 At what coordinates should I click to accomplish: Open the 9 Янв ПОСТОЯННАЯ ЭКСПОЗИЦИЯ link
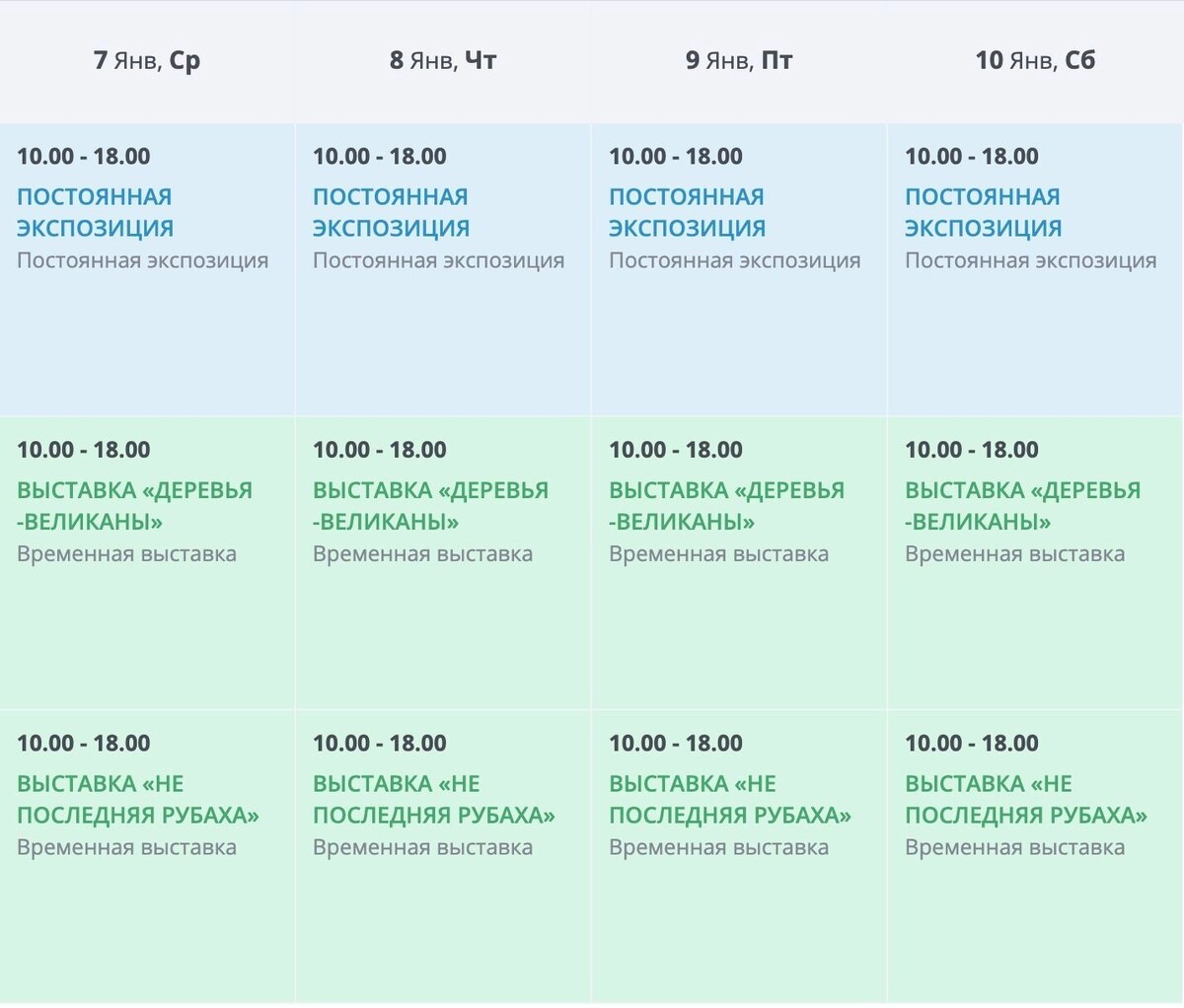coord(687,212)
